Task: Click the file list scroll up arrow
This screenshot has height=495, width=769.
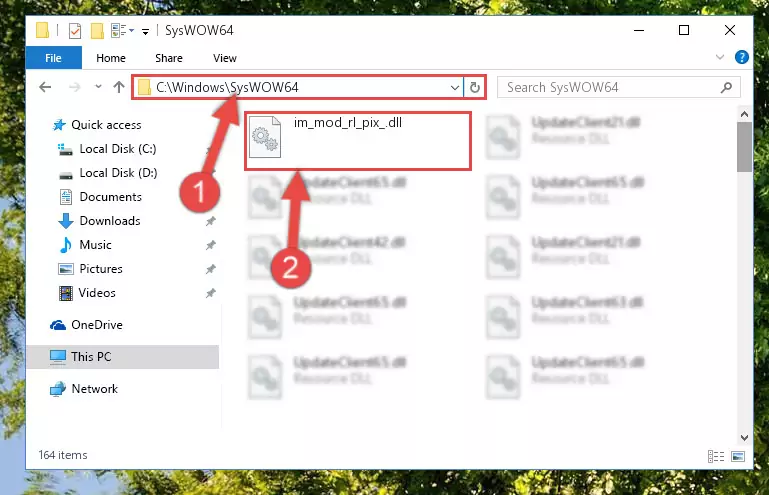Action: [x=744, y=114]
